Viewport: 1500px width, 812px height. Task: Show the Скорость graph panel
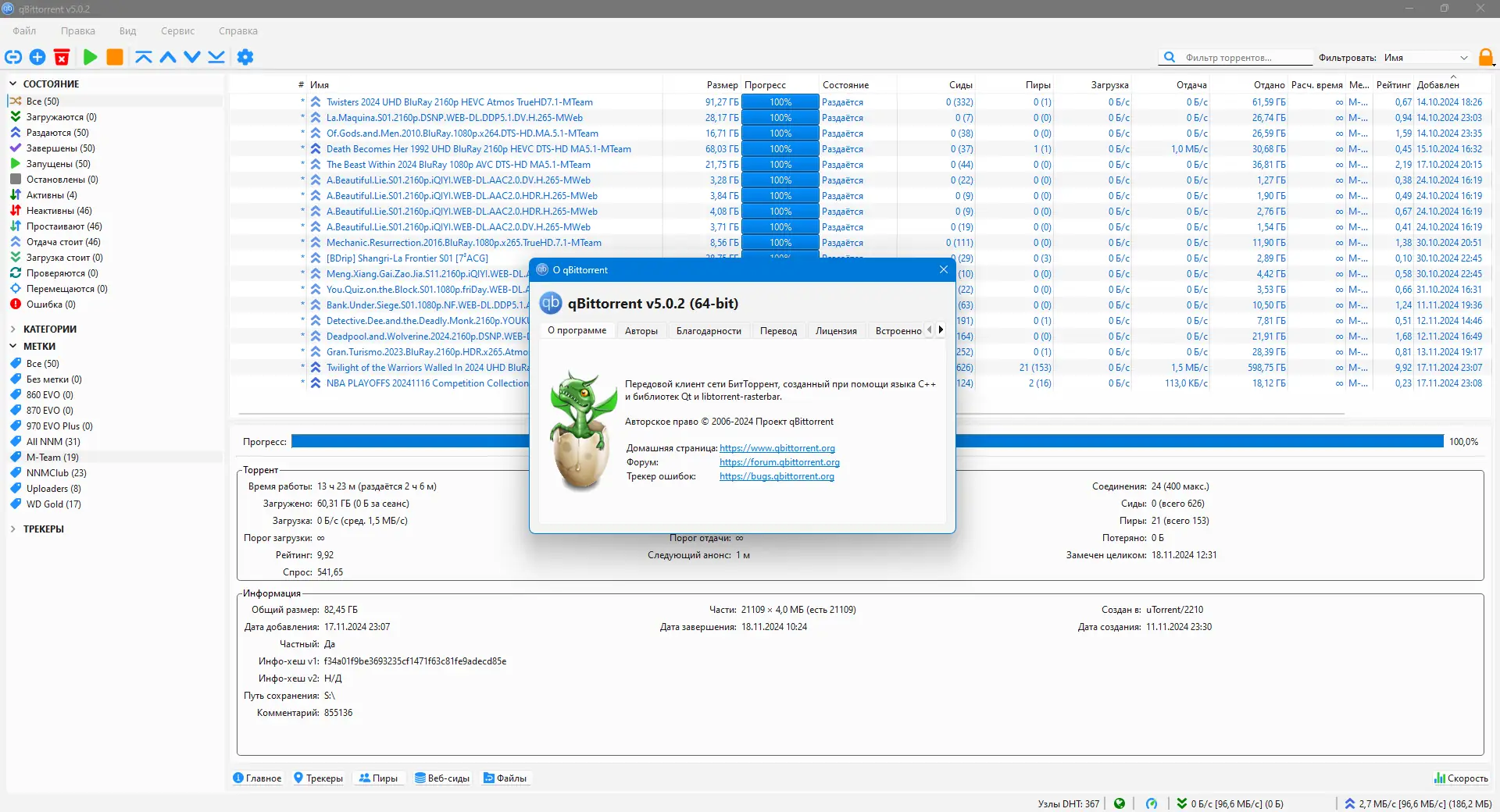(x=1461, y=778)
